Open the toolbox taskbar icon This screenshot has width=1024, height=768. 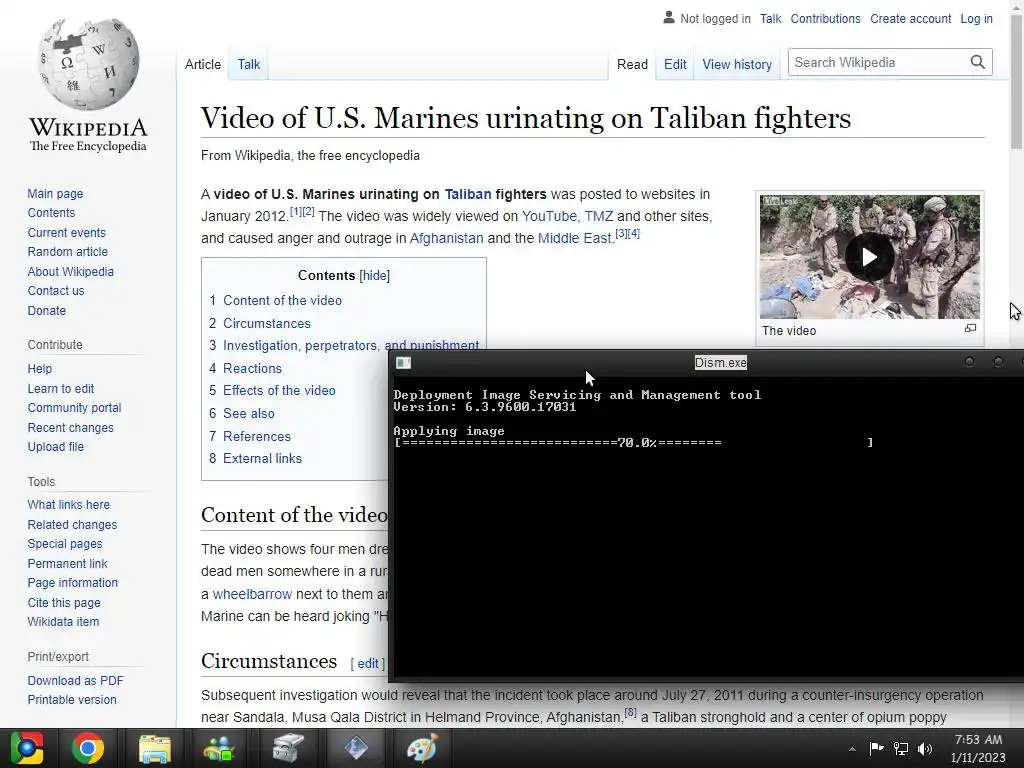pos(287,748)
